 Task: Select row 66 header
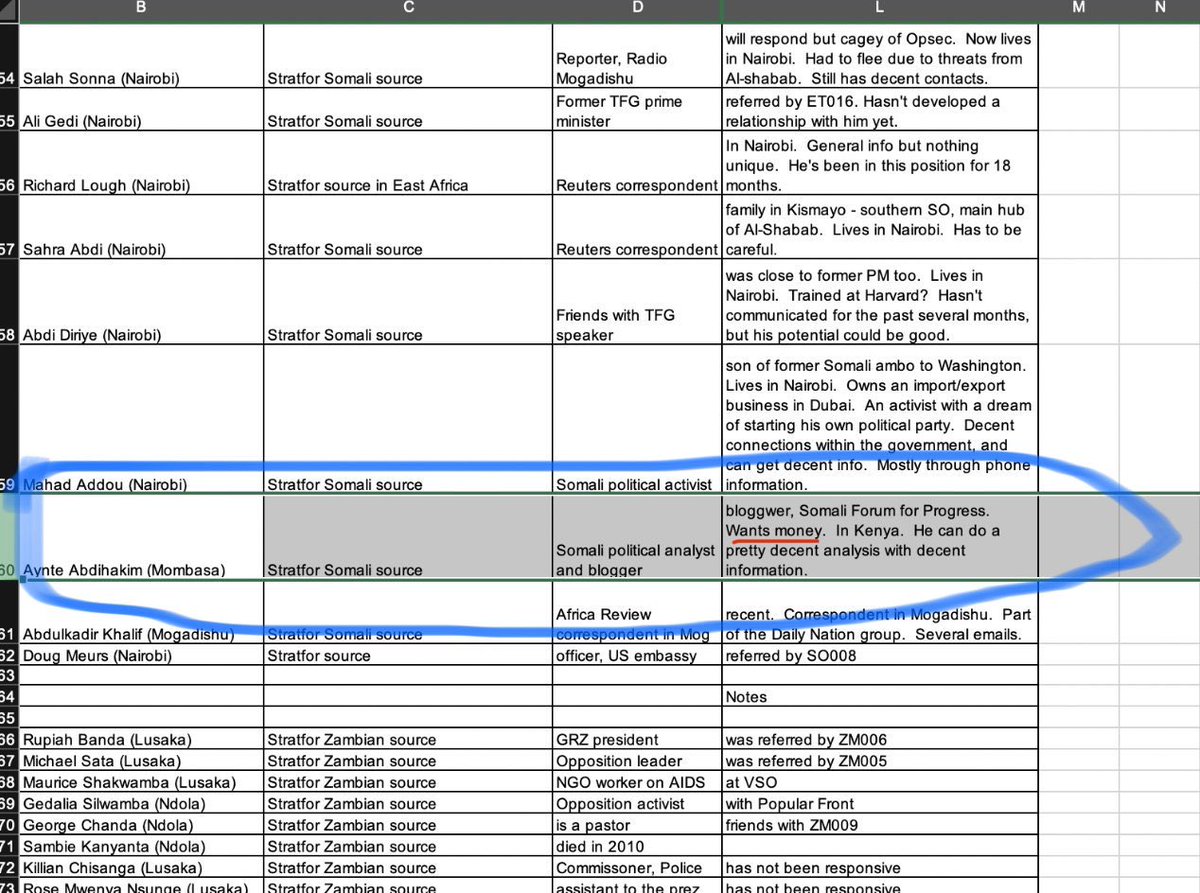click(x=9, y=741)
